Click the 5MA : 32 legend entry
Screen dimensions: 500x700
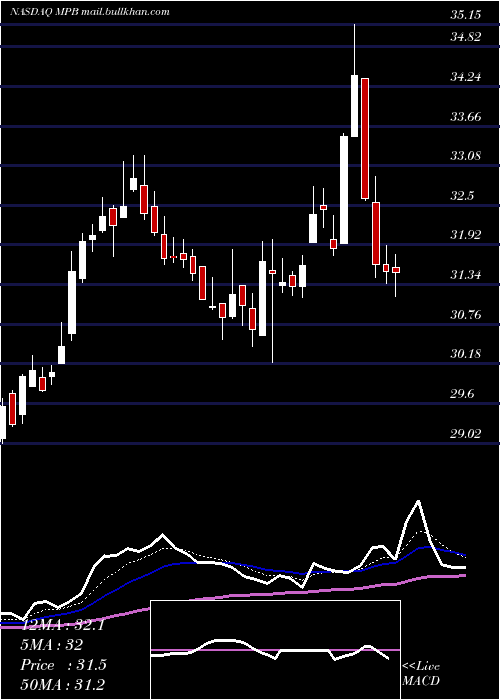[51, 645]
